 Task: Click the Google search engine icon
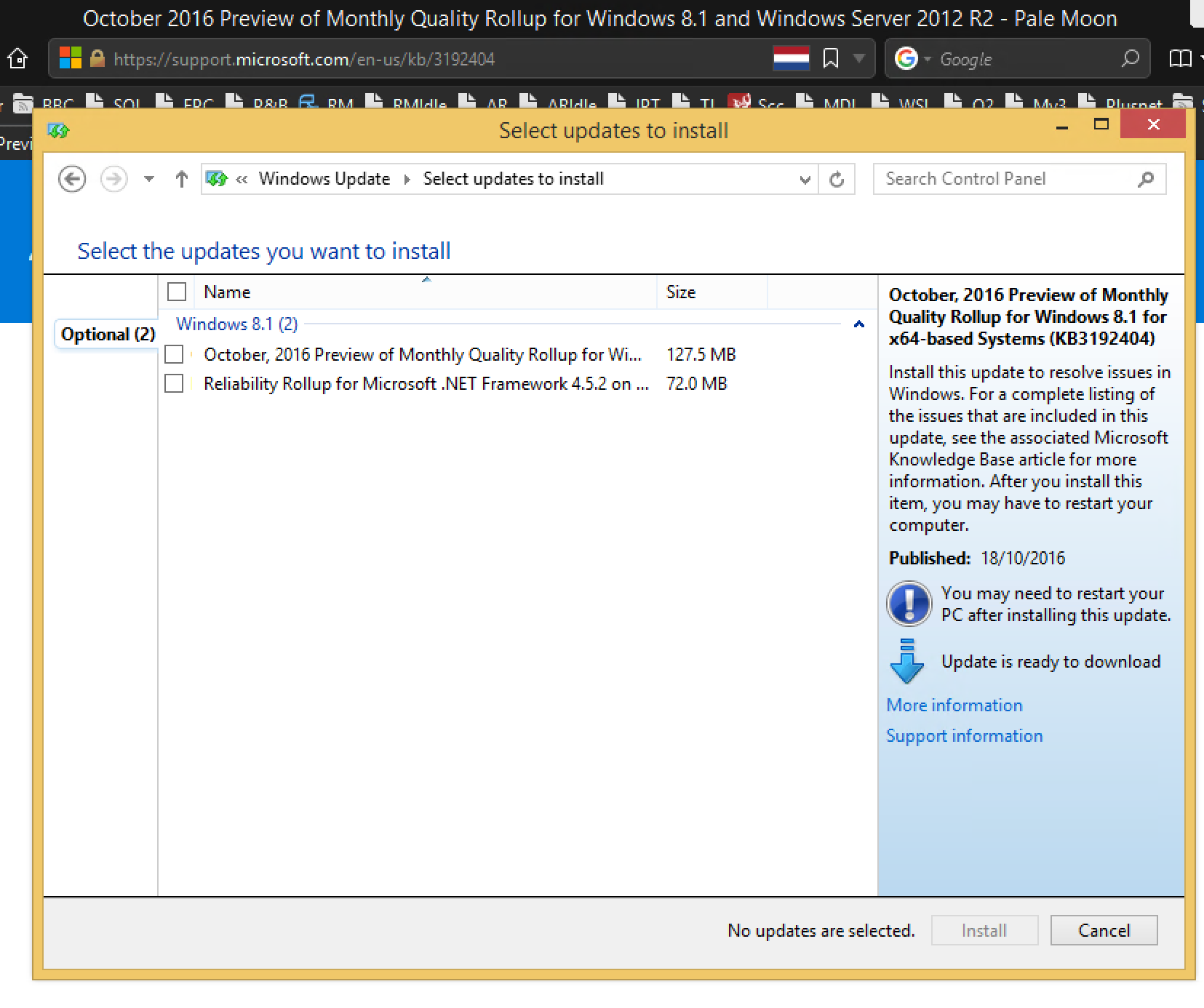[x=906, y=58]
